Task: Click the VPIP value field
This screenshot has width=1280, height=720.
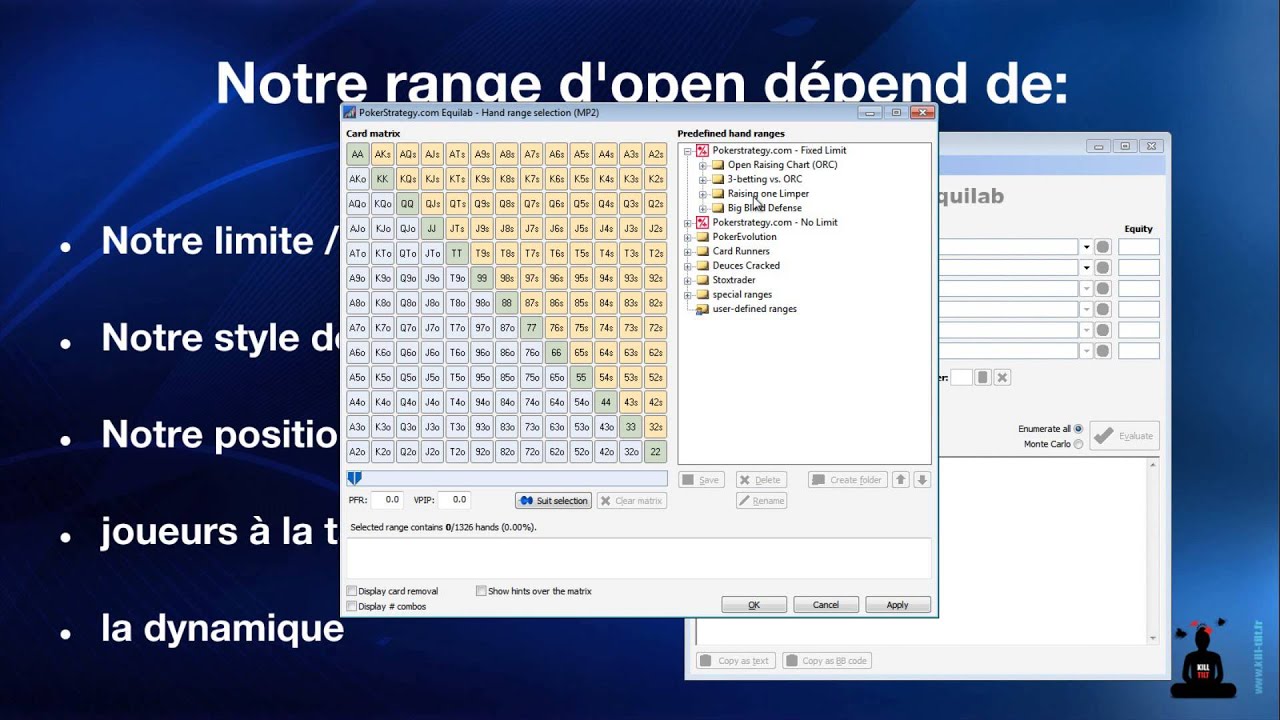Action: (x=454, y=499)
